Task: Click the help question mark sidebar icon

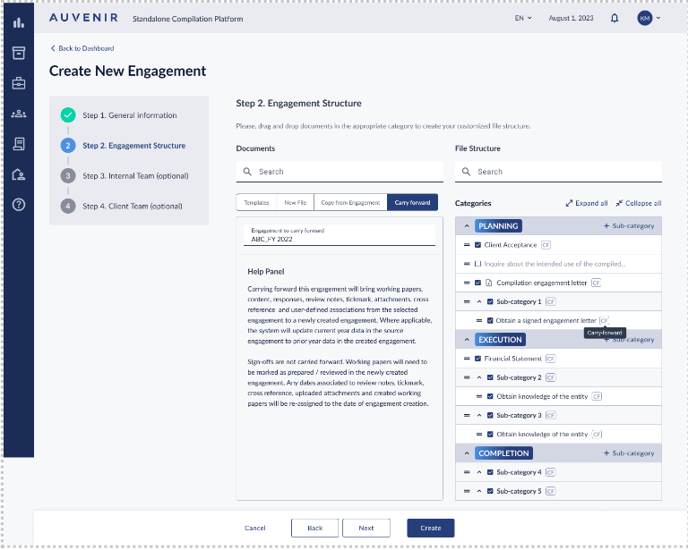Action: (x=18, y=205)
